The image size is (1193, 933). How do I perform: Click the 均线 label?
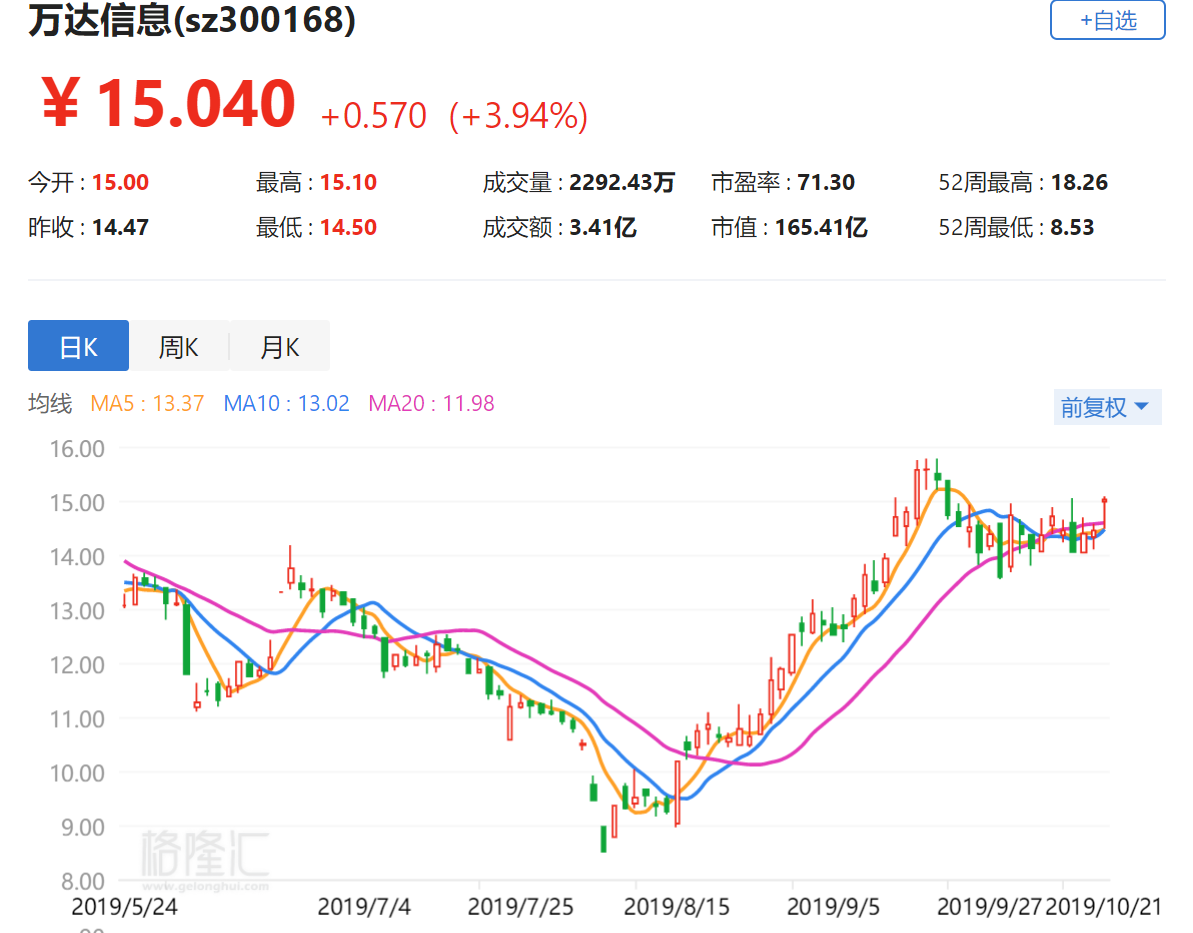[x=50, y=403]
